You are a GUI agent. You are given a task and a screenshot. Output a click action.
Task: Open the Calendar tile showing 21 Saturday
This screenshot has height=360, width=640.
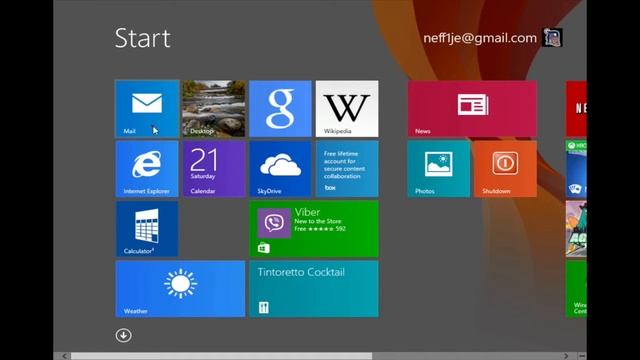coord(213,169)
